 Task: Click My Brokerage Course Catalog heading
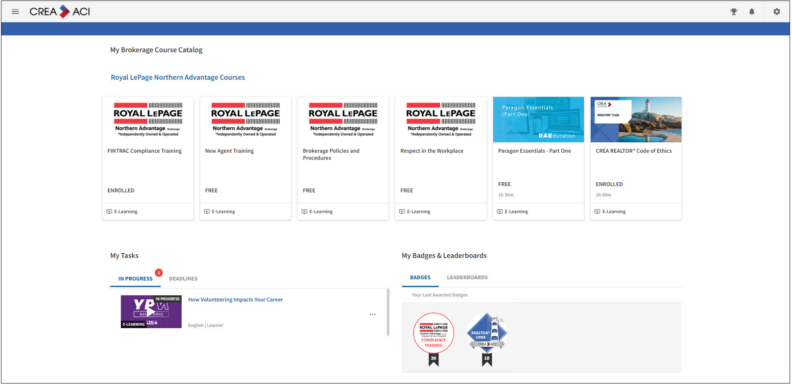click(156, 50)
